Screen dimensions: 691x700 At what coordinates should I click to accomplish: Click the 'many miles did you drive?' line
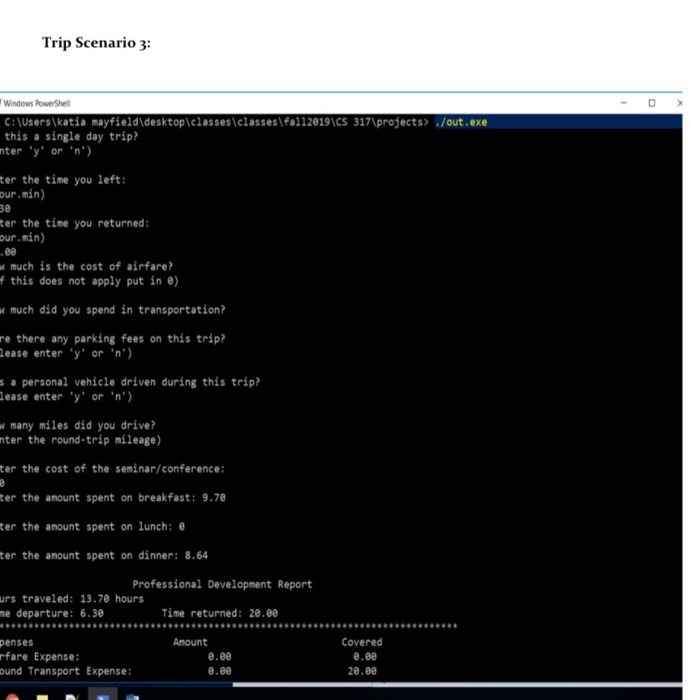click(83, 425)
